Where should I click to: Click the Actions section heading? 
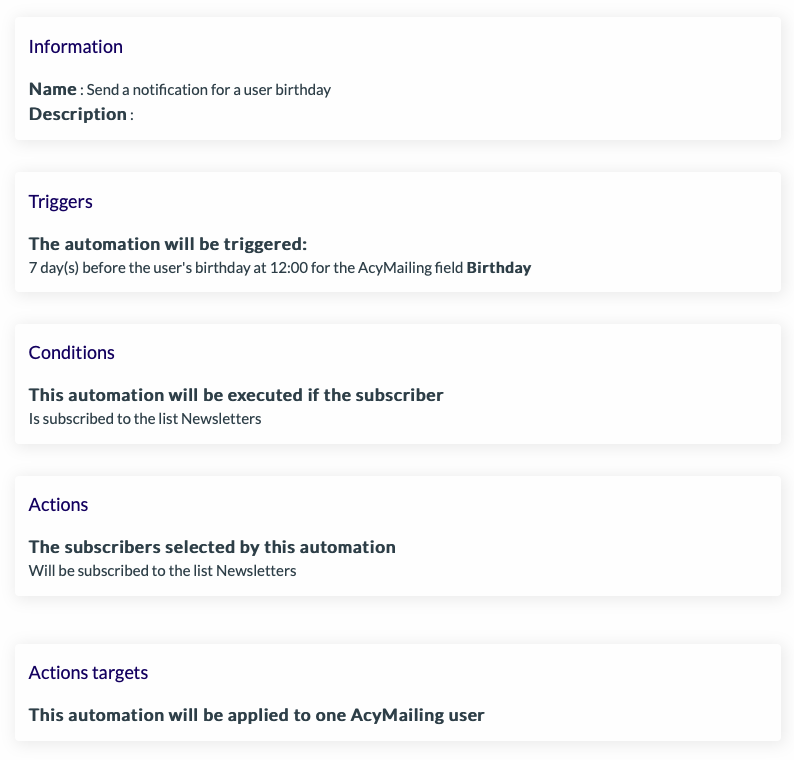point(58,505)
